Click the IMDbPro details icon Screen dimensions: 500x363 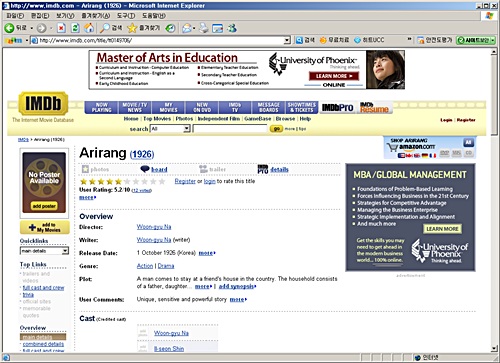[263, 169]
